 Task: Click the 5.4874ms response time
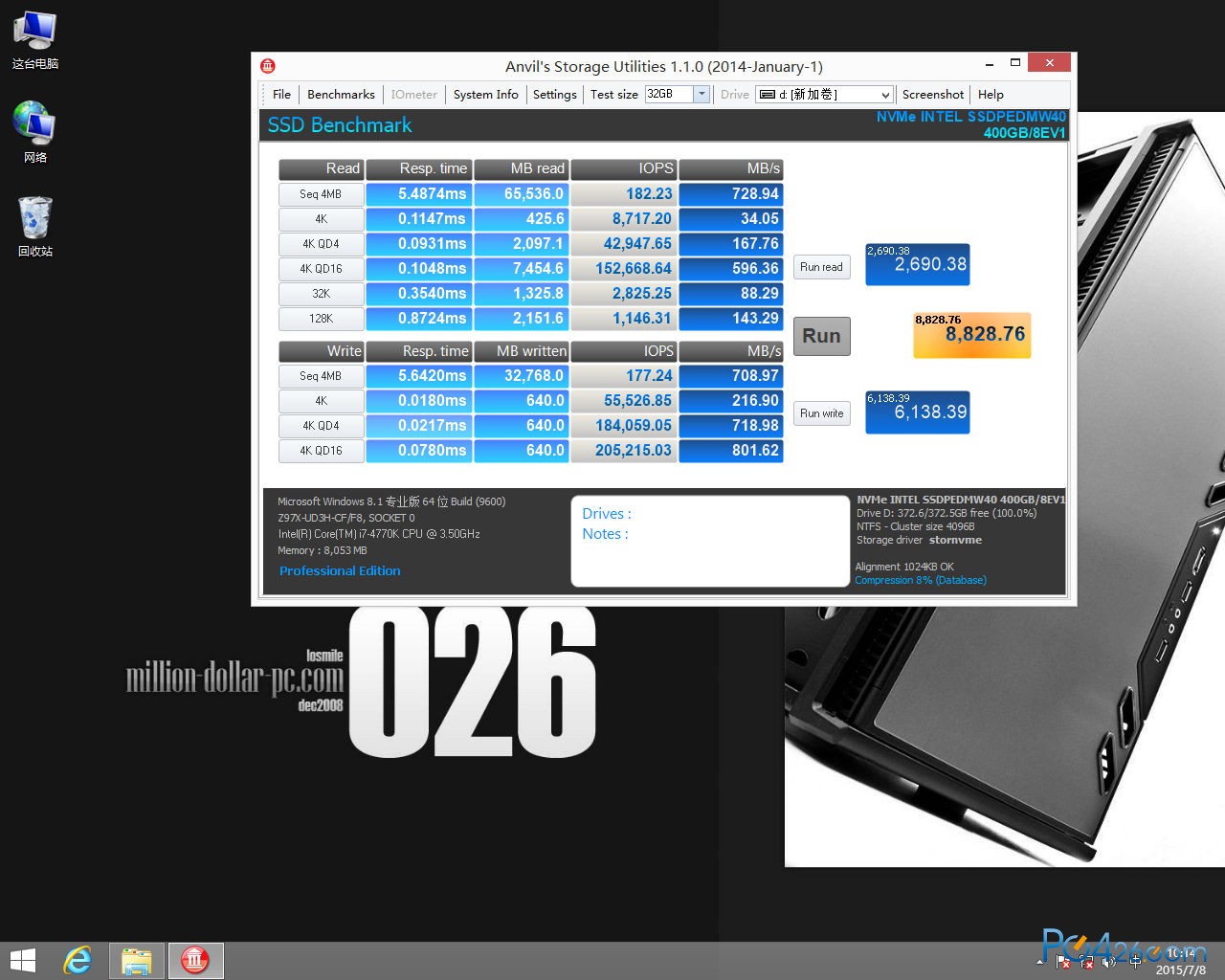pyautogui.click(x=419, y=194)
